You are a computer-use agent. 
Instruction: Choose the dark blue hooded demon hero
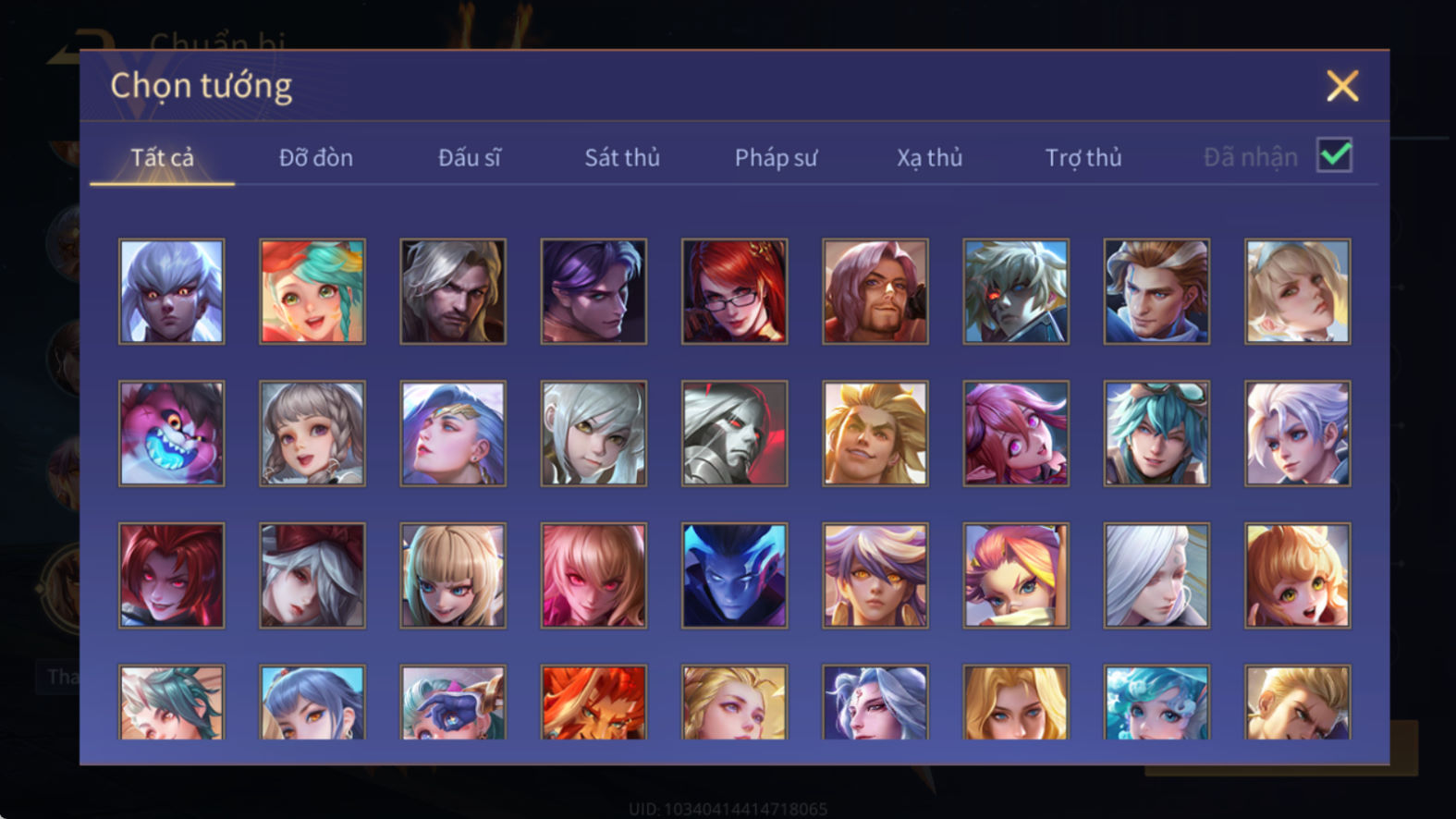735,576
